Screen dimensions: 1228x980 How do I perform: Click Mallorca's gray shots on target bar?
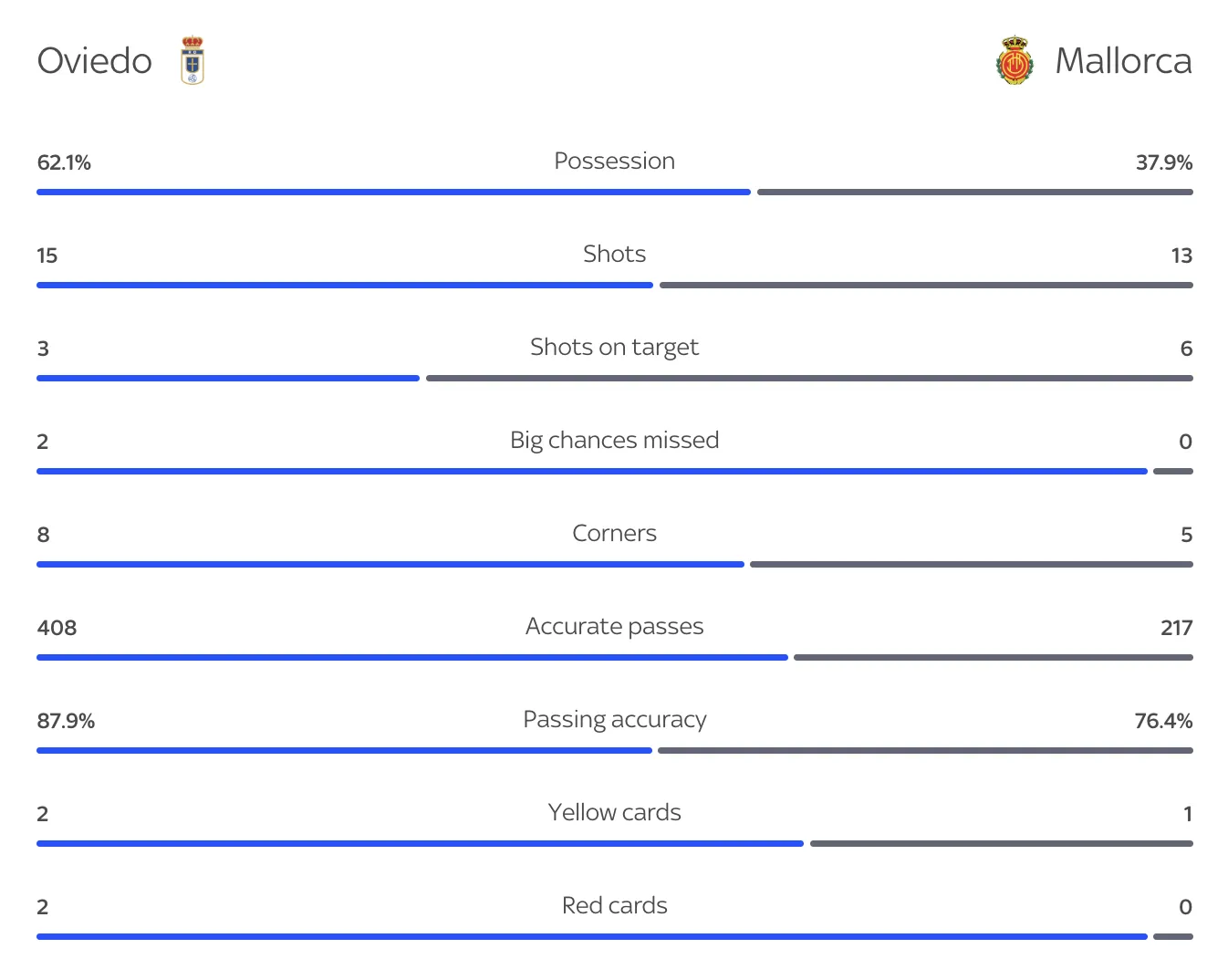[x=809, y=379]
